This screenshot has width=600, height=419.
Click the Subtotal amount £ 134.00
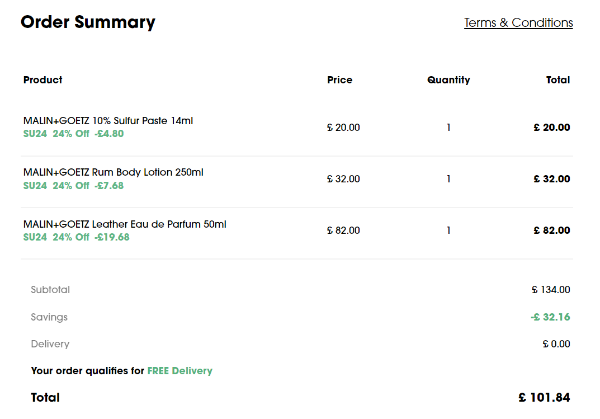(x=550, y=290)
